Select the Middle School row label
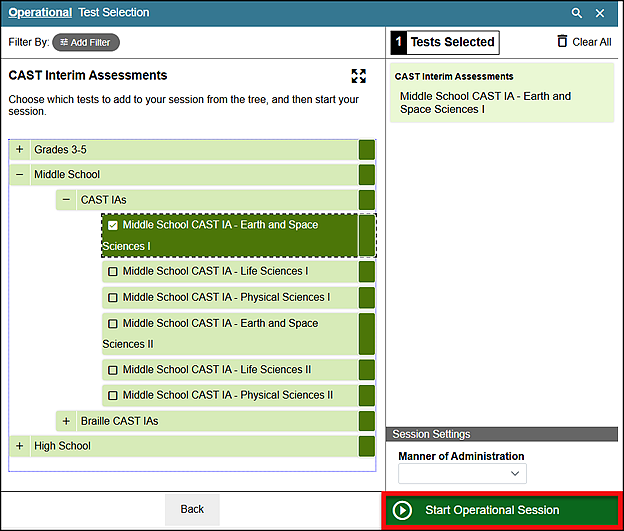The image size is (624, 531). point(67,175)
